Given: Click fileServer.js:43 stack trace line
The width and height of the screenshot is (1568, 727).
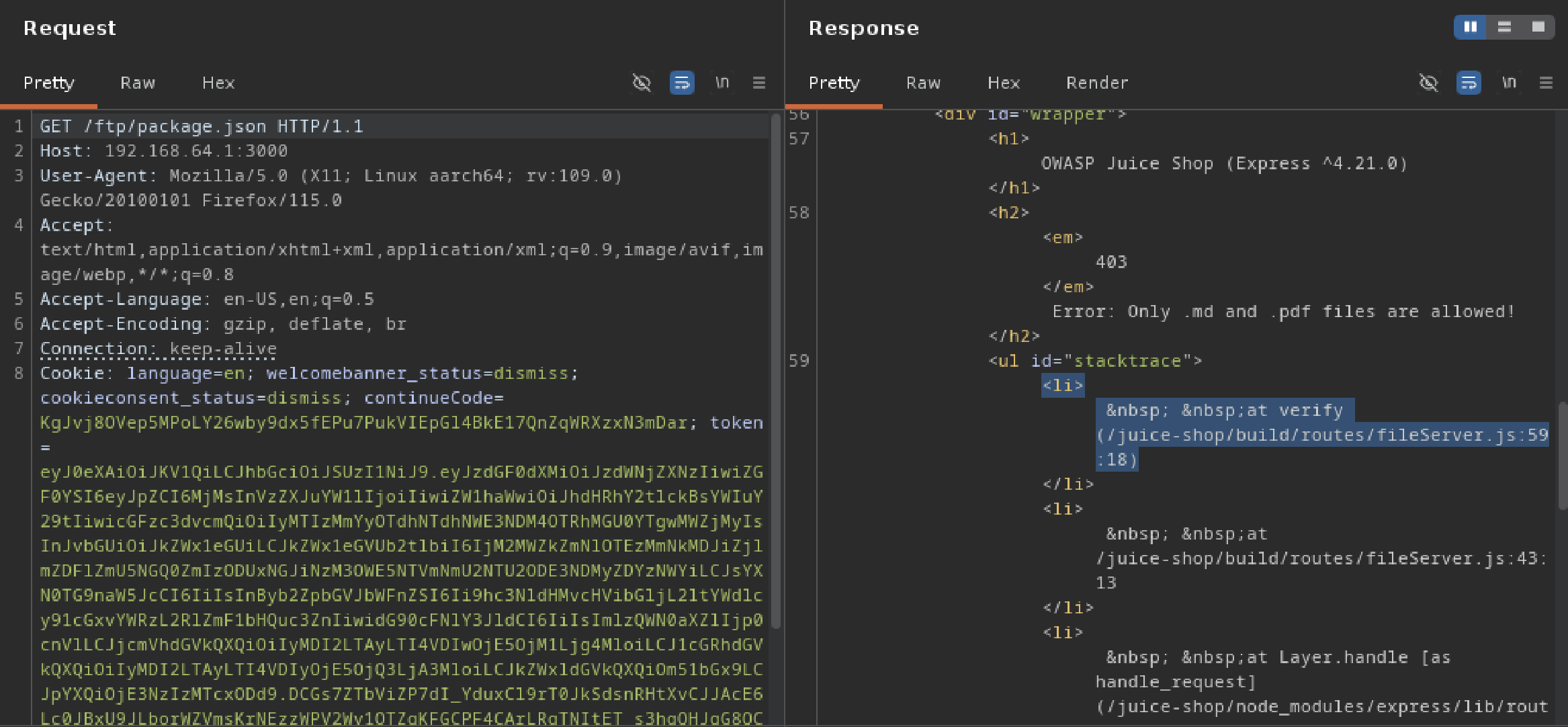Looking at the screenshot, I should tap(1321, 558).
